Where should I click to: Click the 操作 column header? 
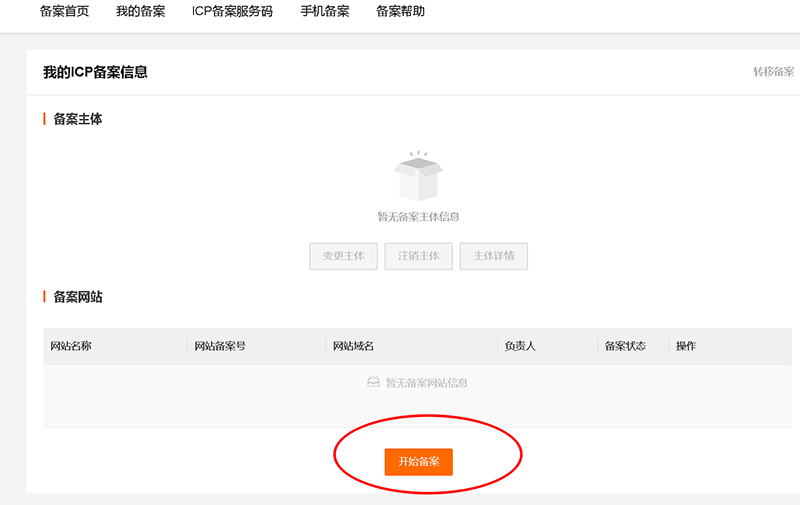click(686, 346)
